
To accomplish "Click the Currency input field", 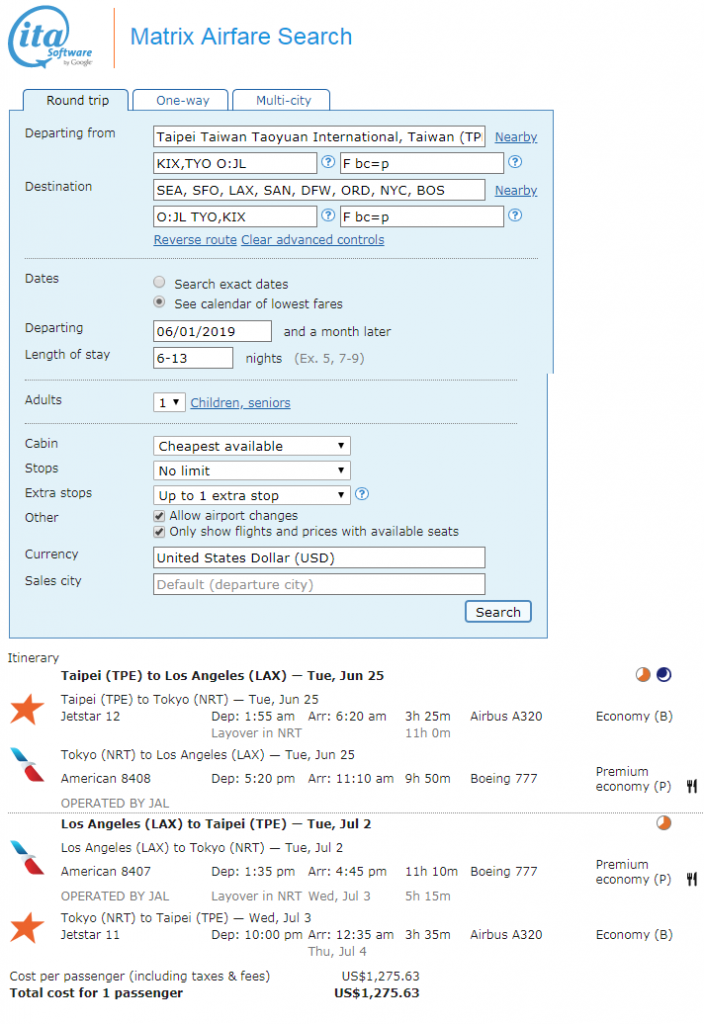I will click(319, 558).
